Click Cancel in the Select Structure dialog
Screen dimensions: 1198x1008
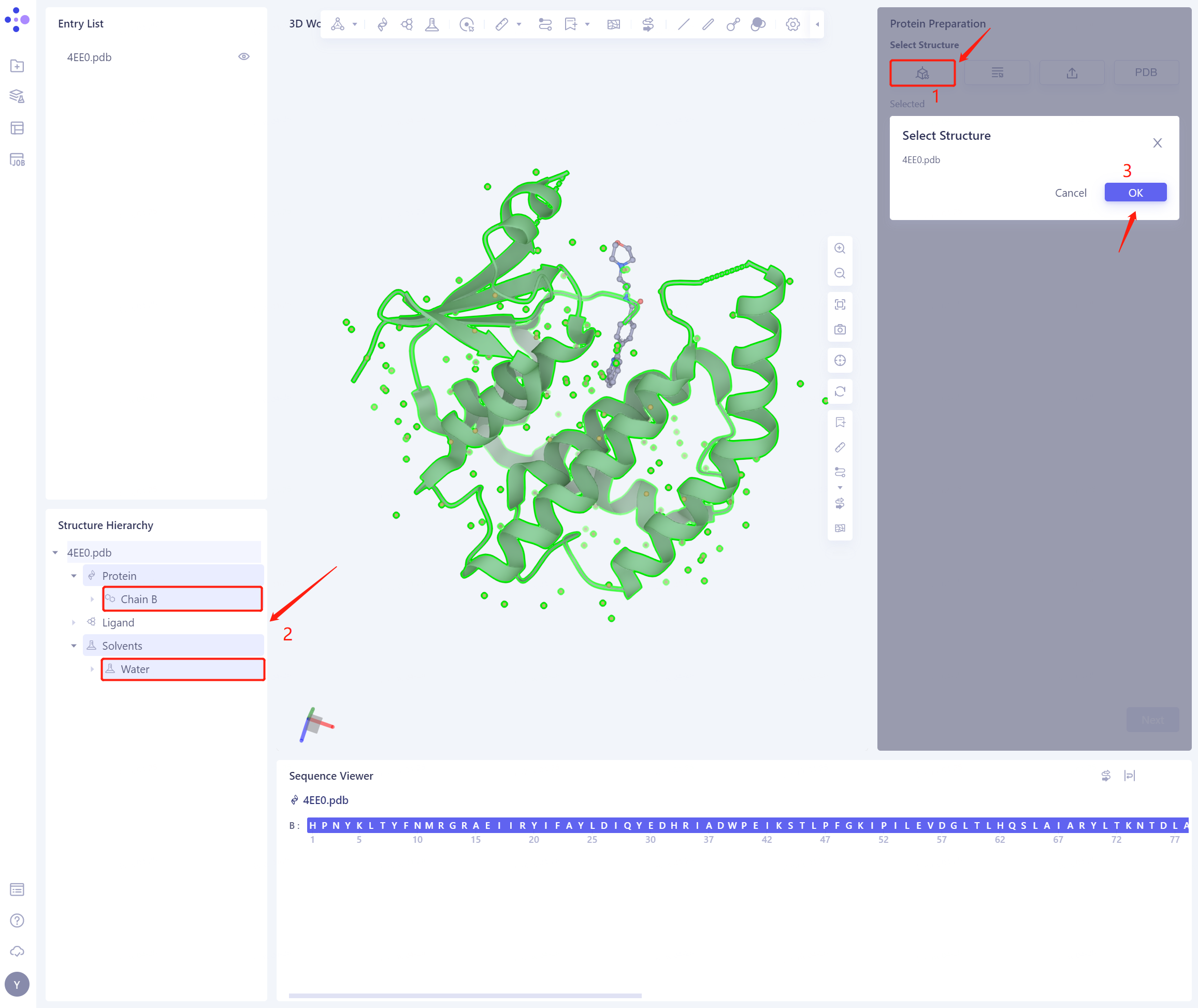point(1070,193)
